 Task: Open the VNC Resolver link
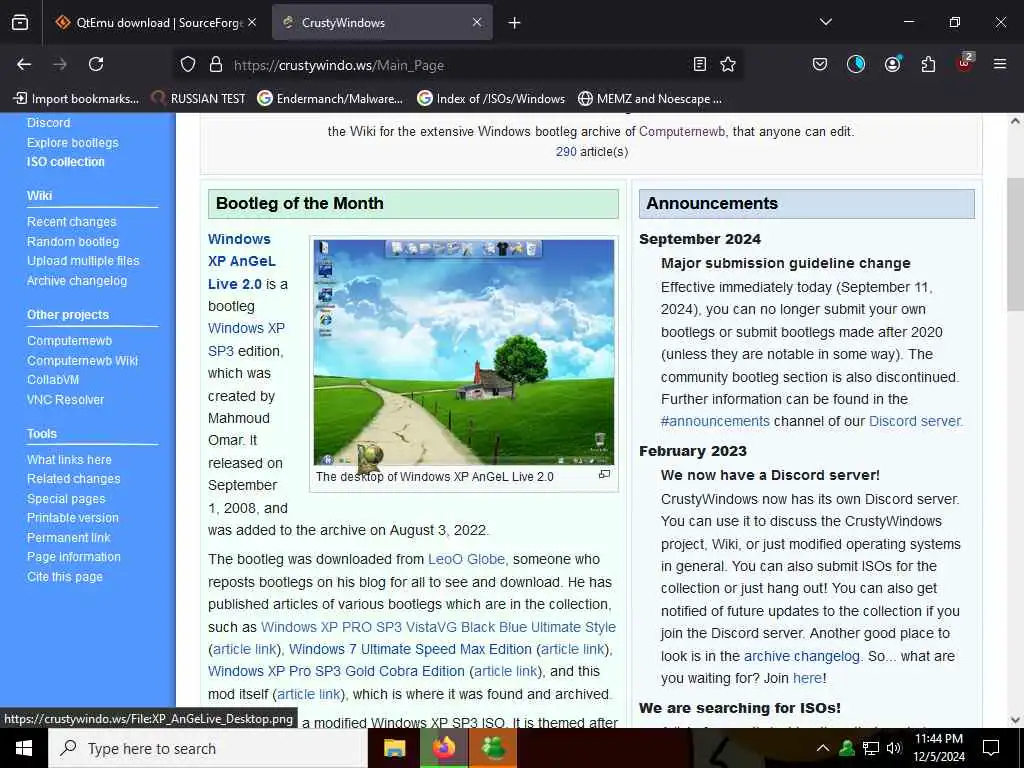coord(65,400)
